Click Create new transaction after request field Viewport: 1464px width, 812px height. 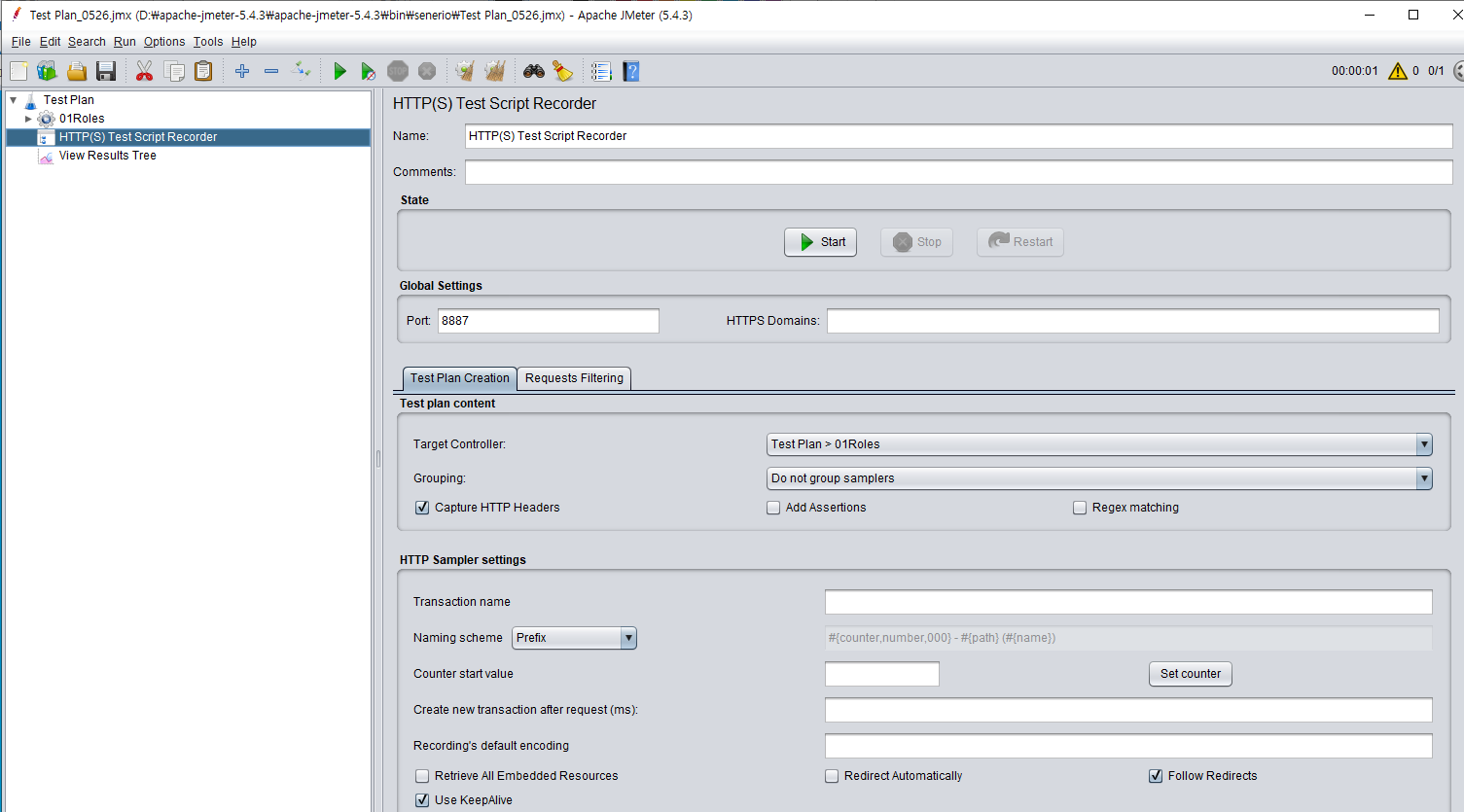(x=1128, y=710)
